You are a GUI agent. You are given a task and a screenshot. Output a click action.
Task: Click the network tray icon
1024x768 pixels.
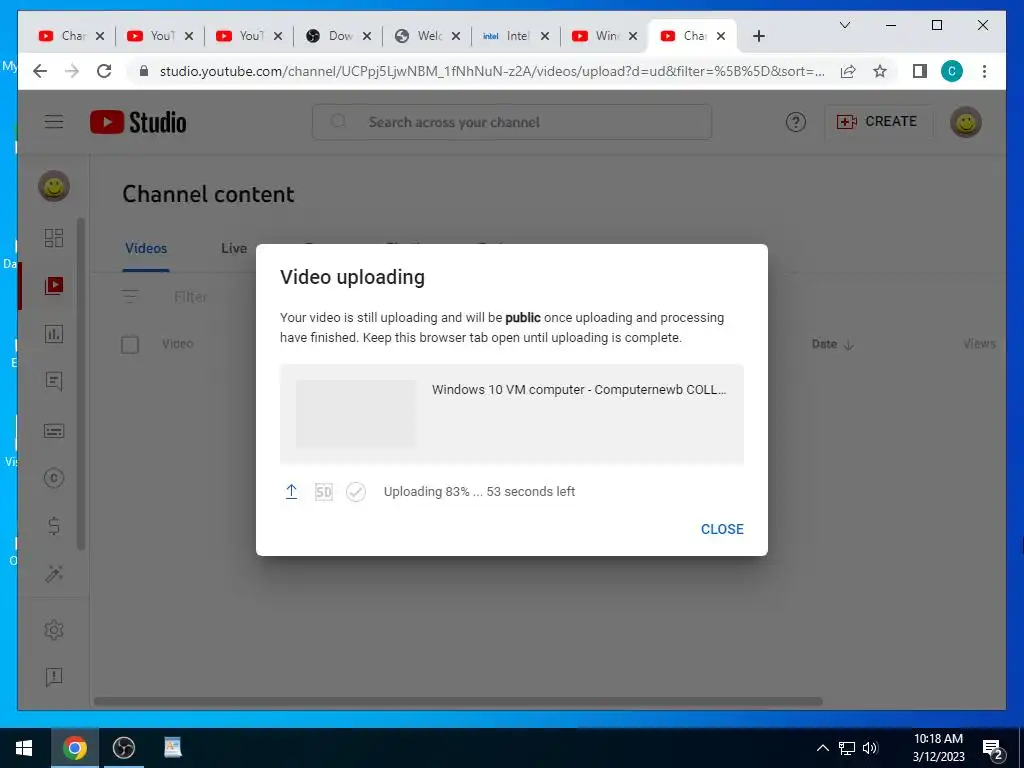(x=847, y=748)
